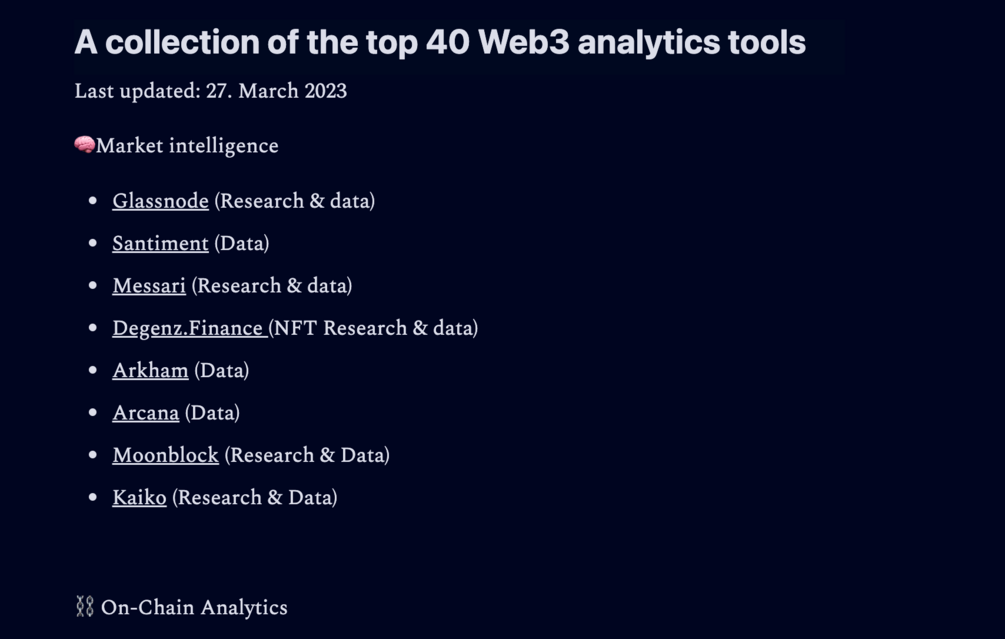The width and height of the screenshot is (1005, 639).
Task: Click the 'Last updated: 27. March 2023' text
Action: [x=211, y=91]
